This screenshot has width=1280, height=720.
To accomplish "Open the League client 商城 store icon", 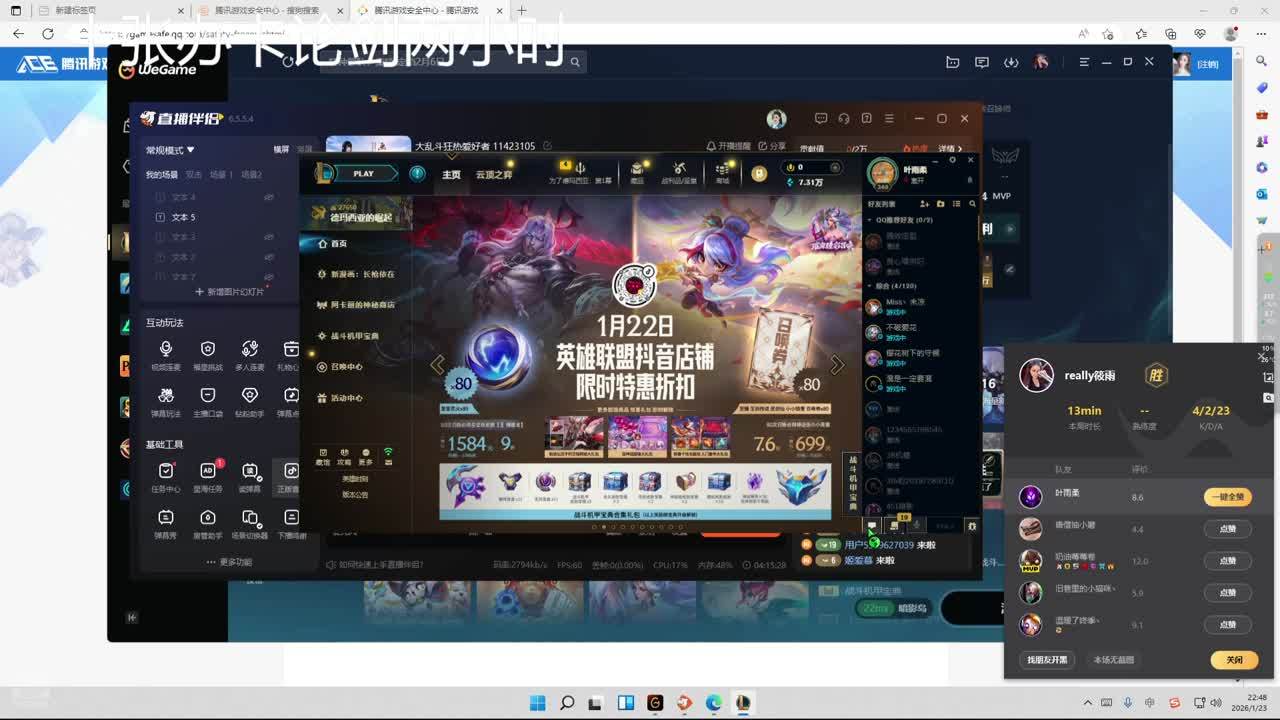I will tap(722, 169).
